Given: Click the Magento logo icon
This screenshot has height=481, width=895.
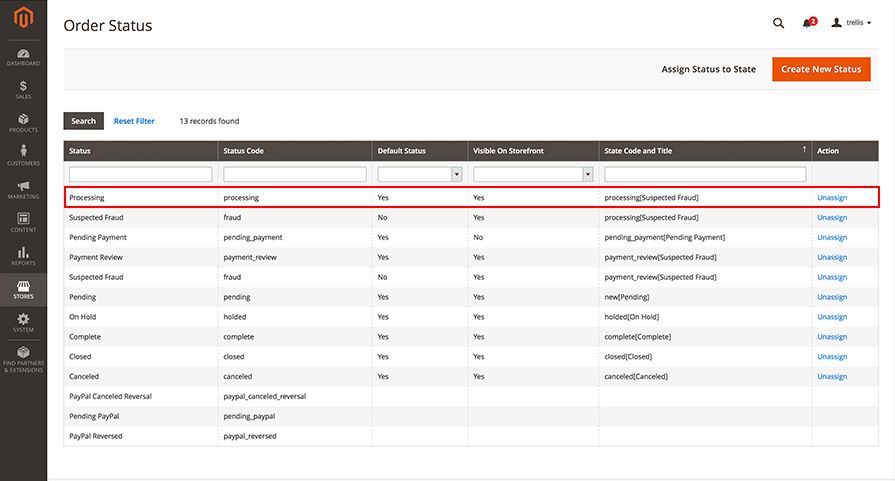Looking at the screenshot, I should pos(23,18).
